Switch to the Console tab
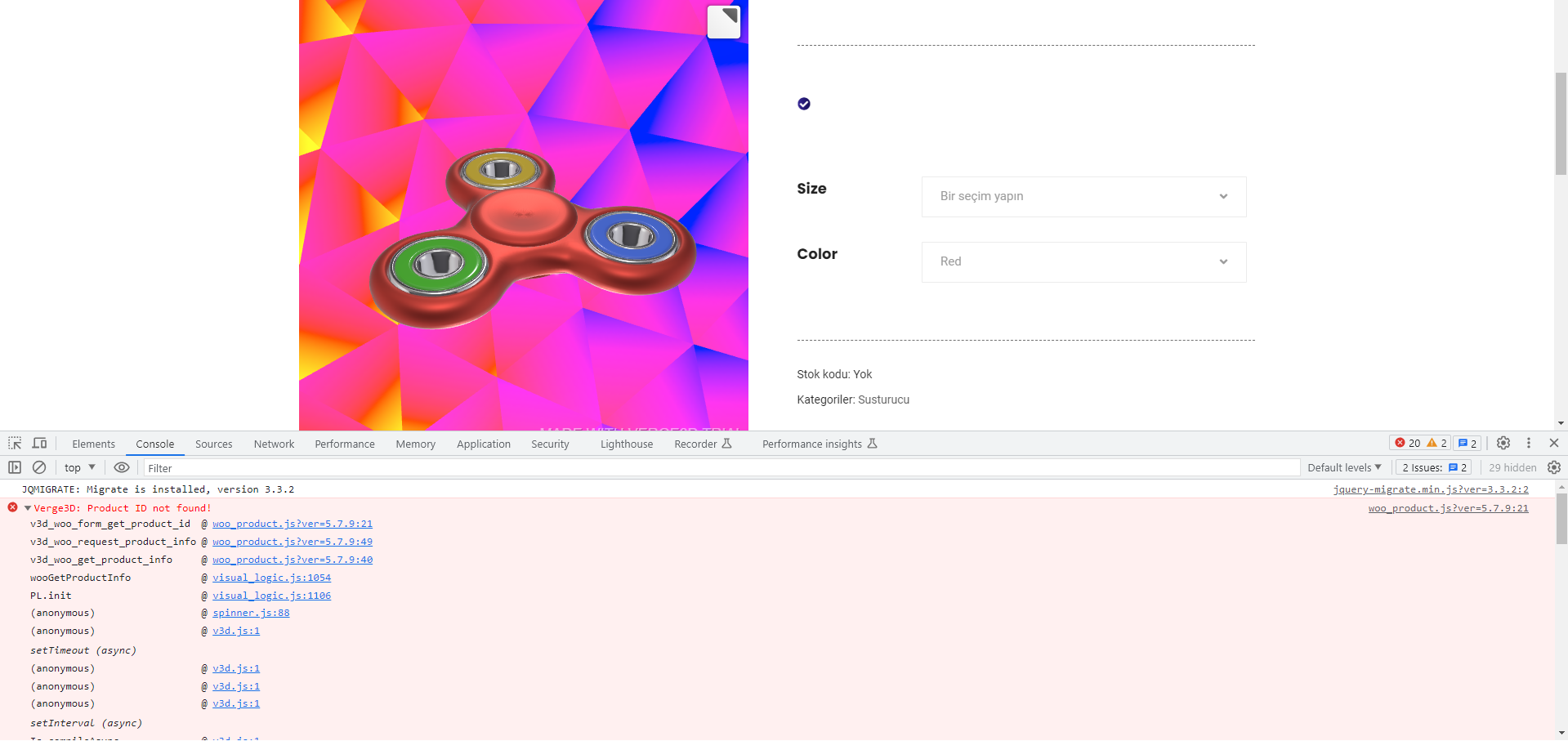The width and height of the screenshot is (1568, 741). (155, 444)
